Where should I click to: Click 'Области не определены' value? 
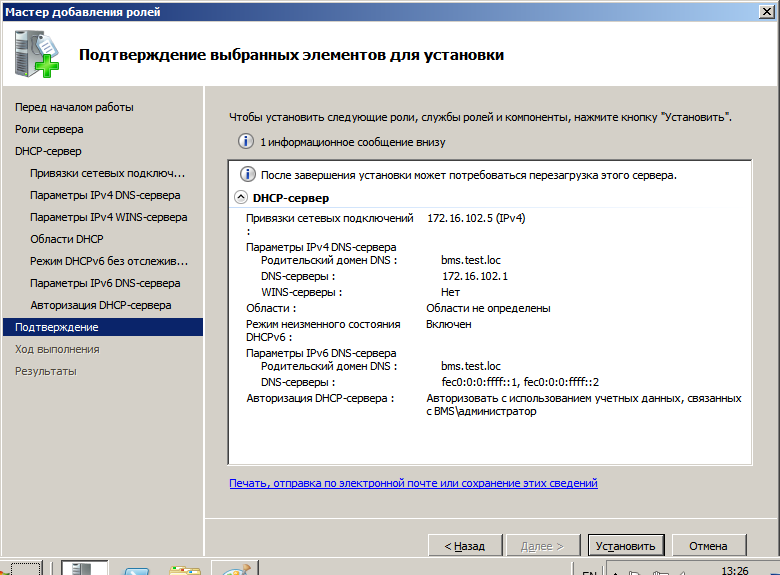pyautogui.click(x=488, y=308)
